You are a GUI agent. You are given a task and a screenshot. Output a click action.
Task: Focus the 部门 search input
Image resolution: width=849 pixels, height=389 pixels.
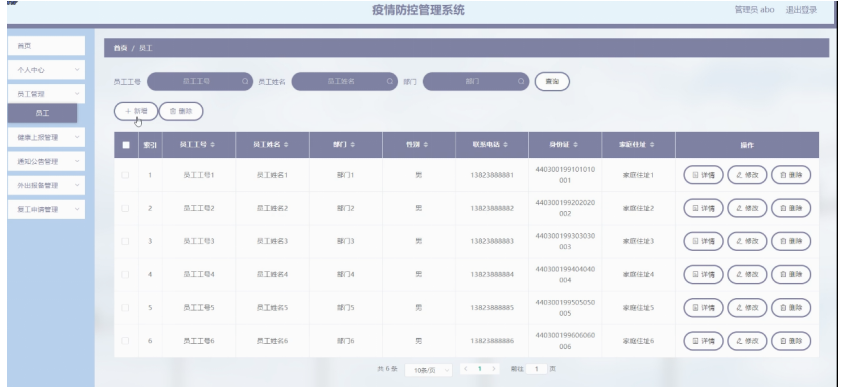[476, 81]
